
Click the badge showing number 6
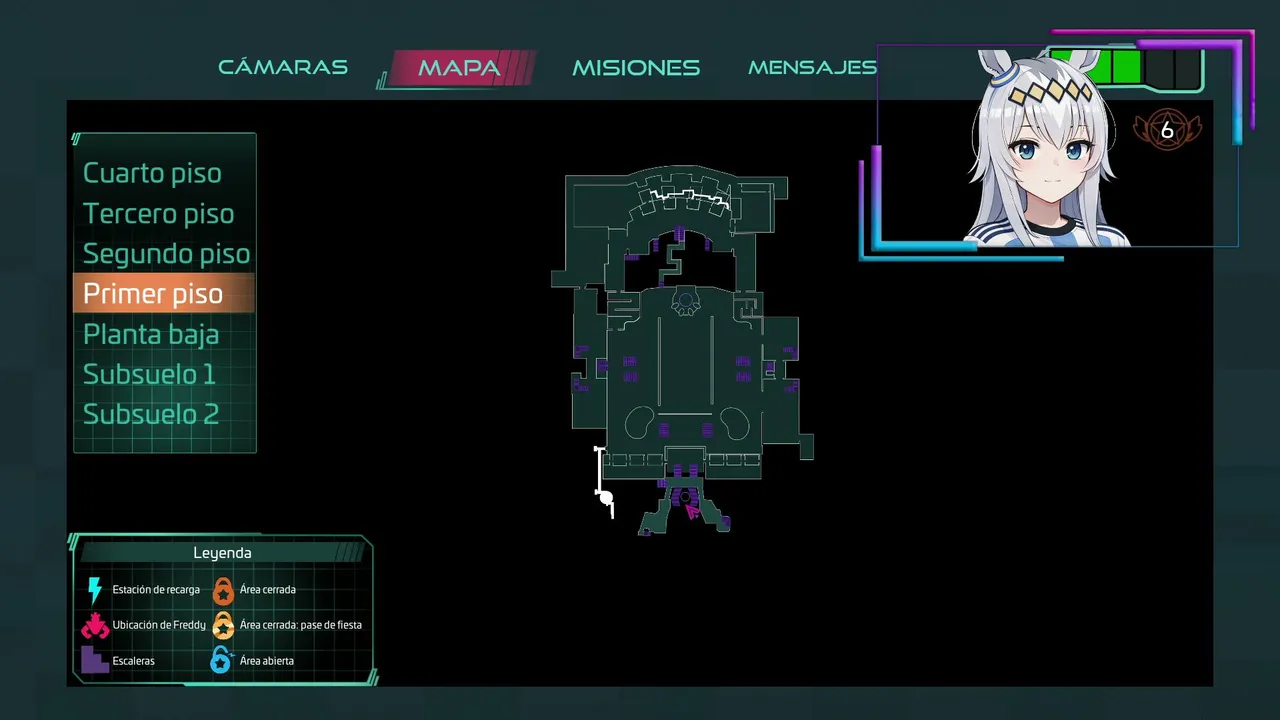coord(1167,130)
